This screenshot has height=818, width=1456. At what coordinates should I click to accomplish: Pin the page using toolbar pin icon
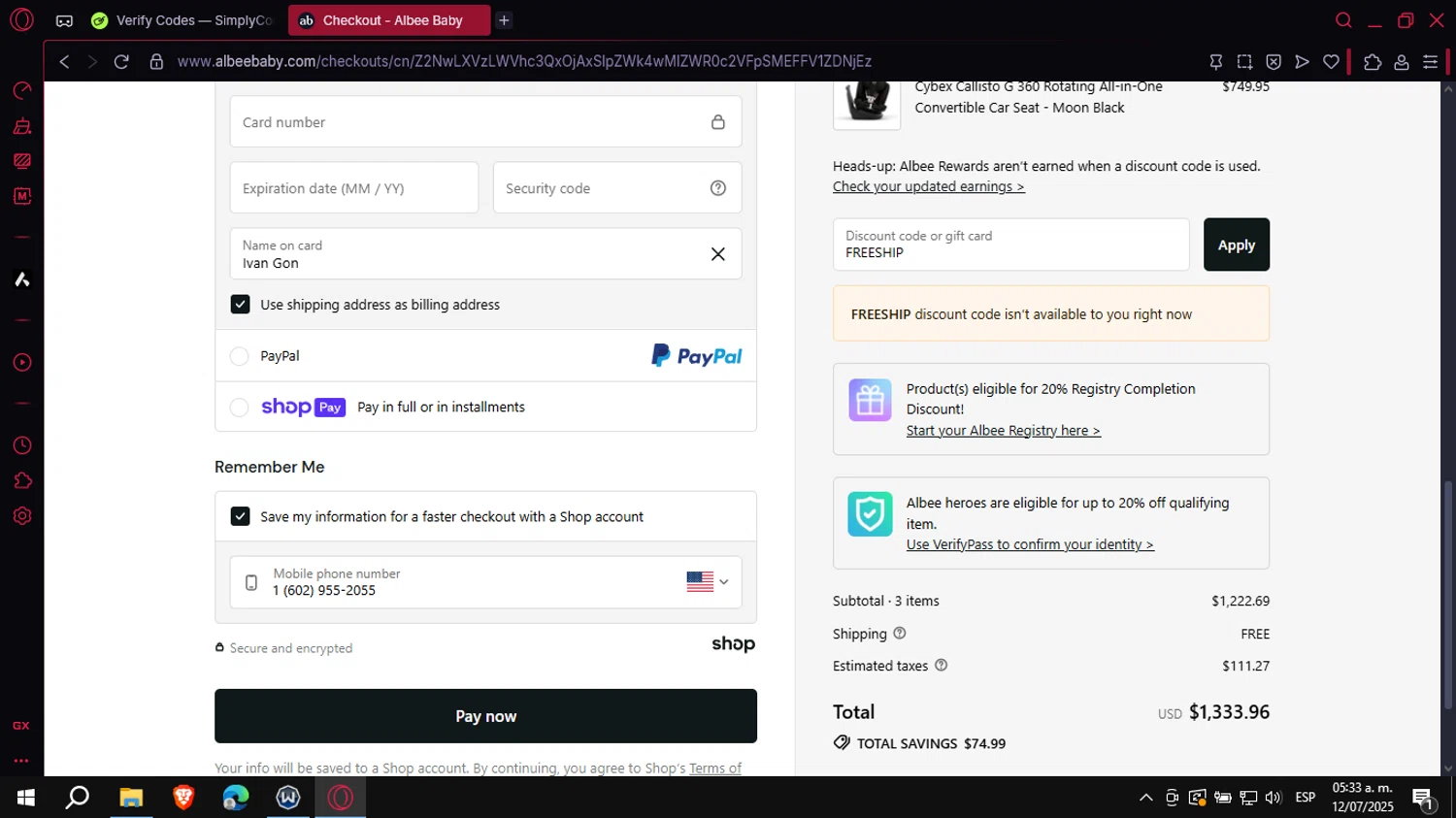1215,61
